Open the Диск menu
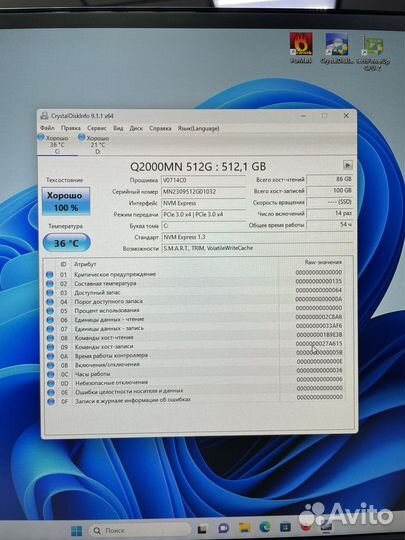The image size is (405, 540). [136, 128]
